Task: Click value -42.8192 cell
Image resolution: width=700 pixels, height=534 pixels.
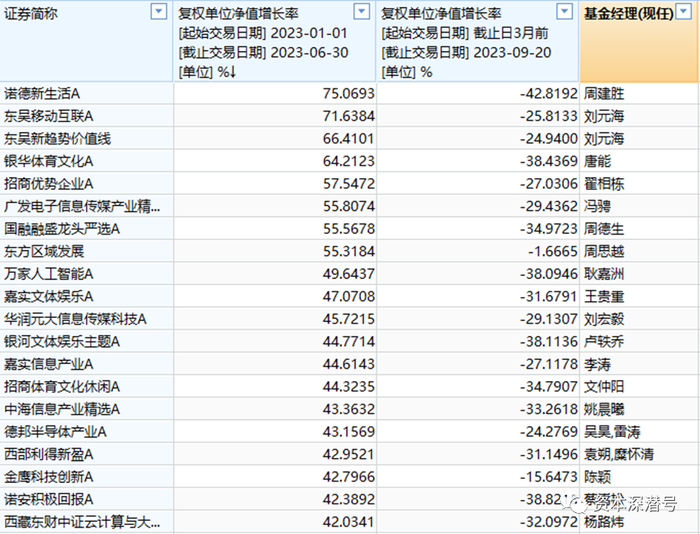Action: point(549,94)
